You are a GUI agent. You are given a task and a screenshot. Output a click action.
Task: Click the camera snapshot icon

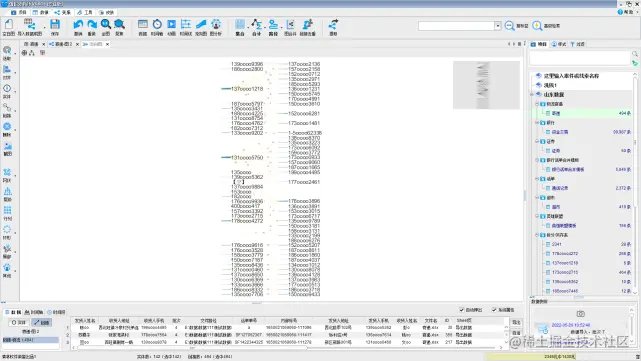click(580, 314)
